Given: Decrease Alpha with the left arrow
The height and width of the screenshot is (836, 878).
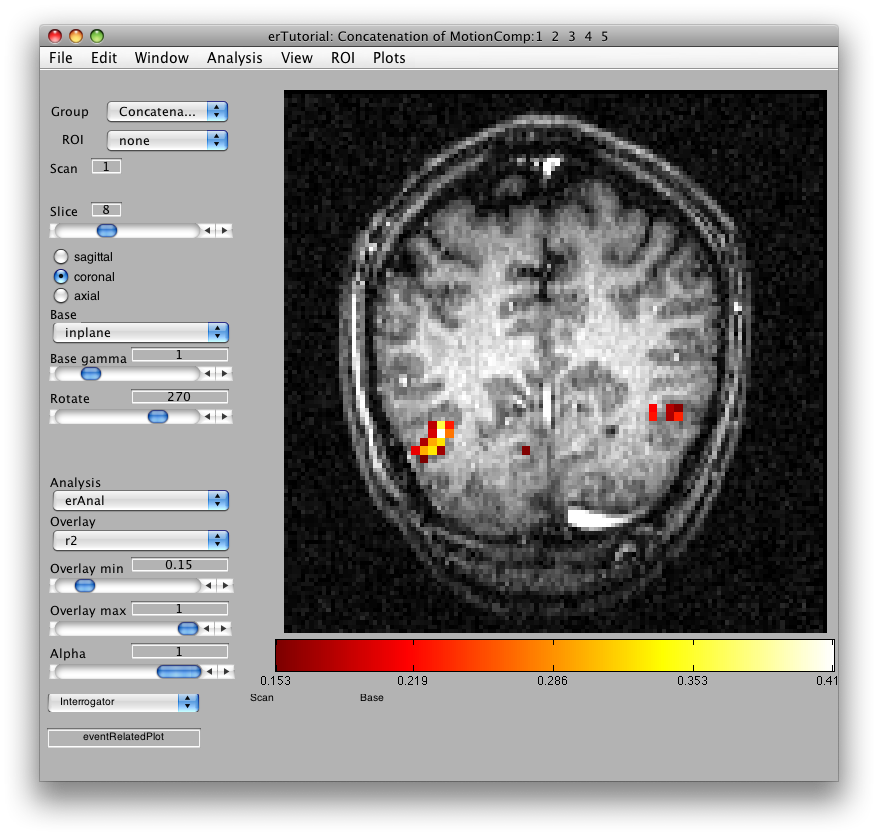Looking at the screenshot, I should coord(209,671).
